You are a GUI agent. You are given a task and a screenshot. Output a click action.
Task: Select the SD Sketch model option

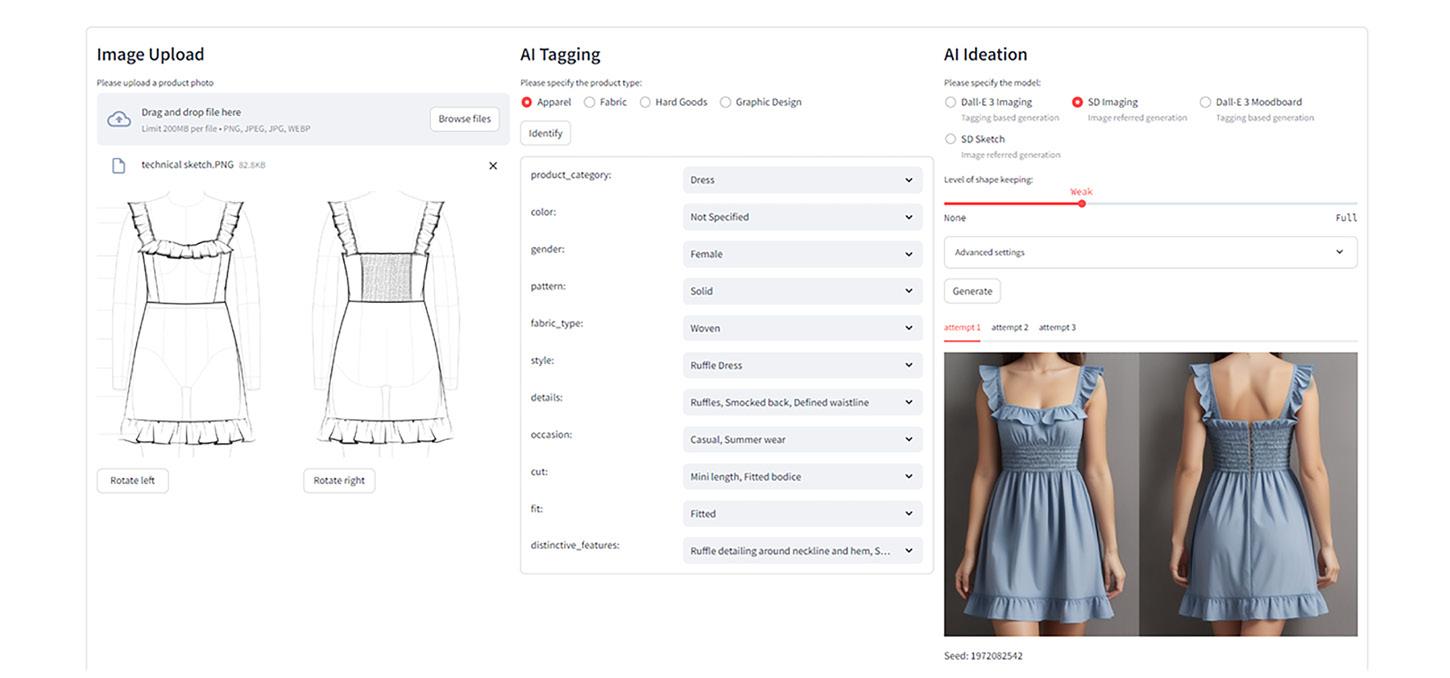tap(950, 139)
